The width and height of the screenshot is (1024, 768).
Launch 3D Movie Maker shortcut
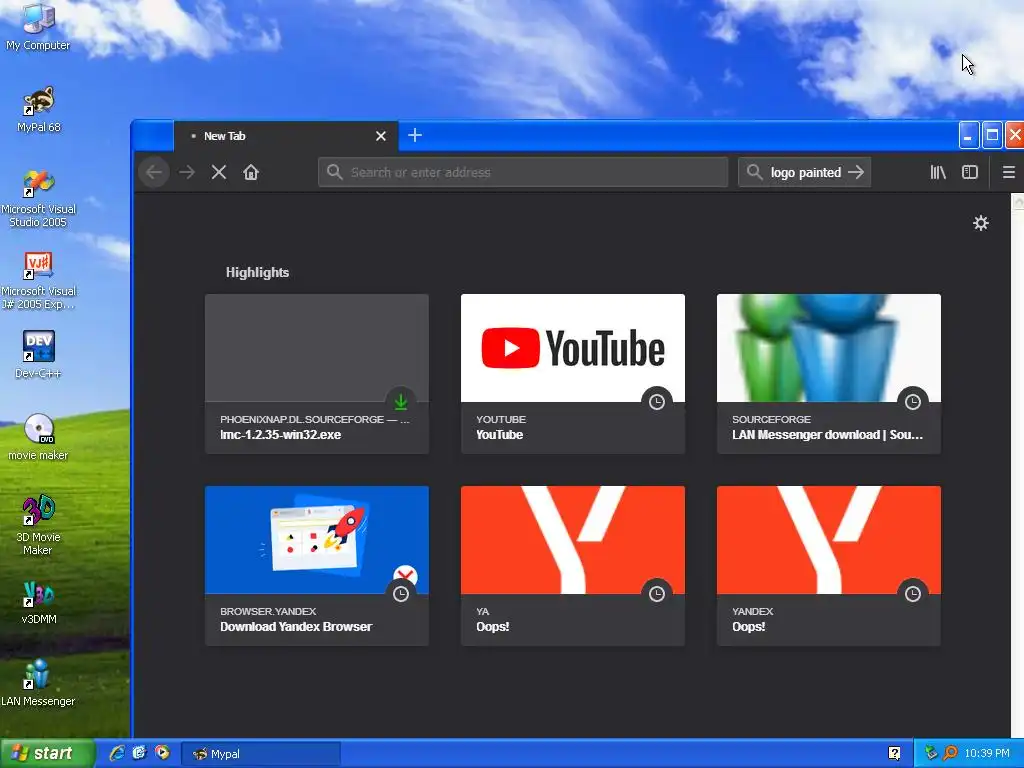(38, 525)
